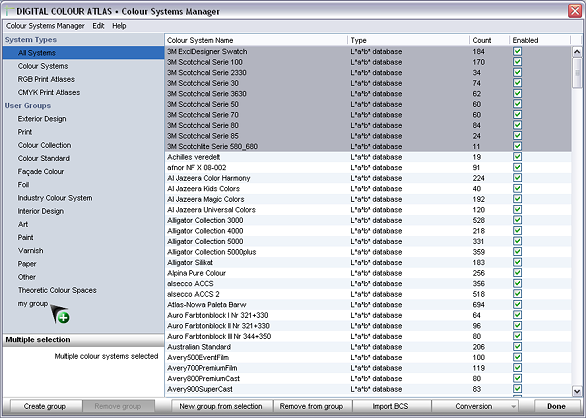Open the Façade Colour user group

tap(41, 172)
